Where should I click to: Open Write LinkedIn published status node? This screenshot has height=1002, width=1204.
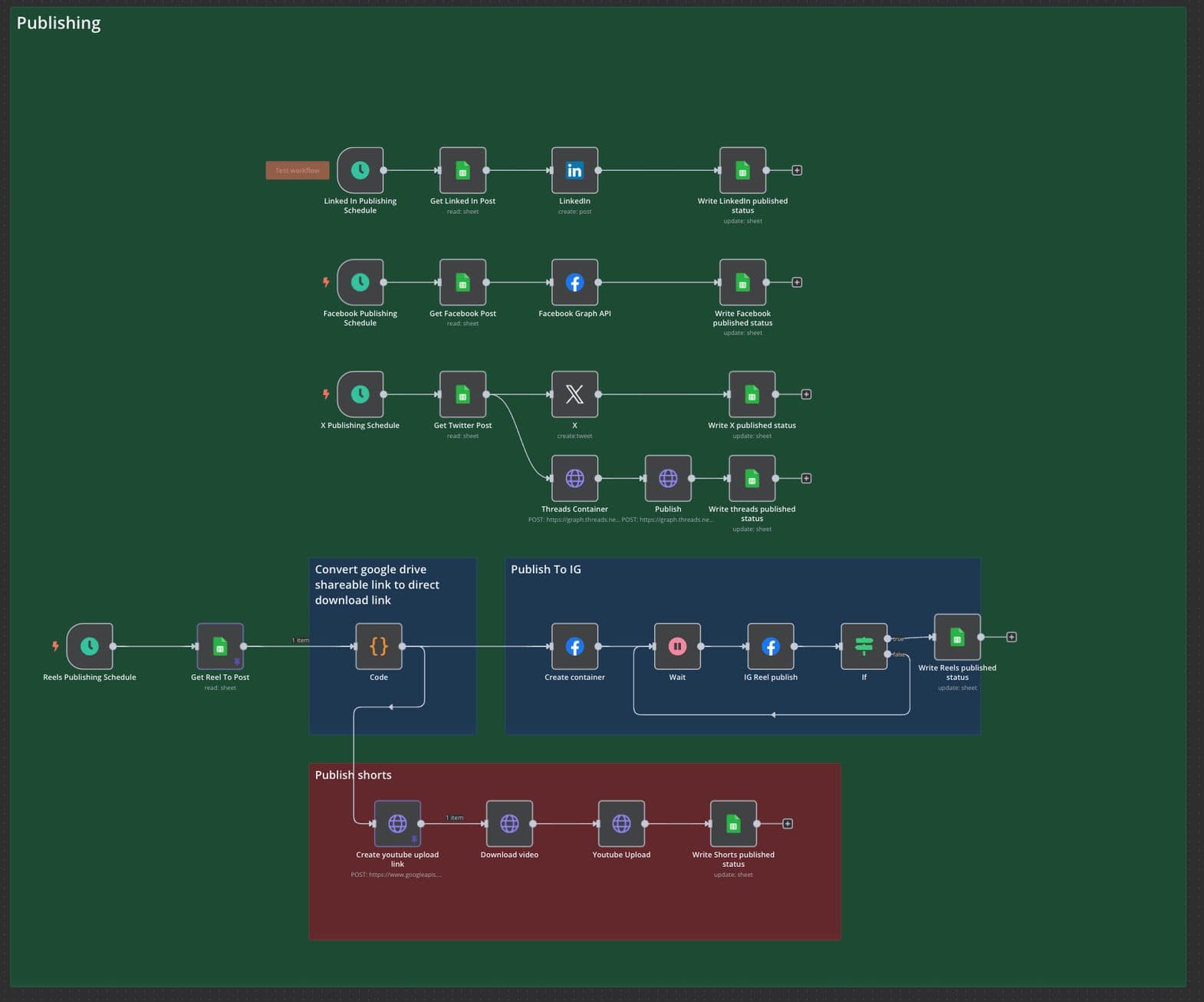coord(742,170)
